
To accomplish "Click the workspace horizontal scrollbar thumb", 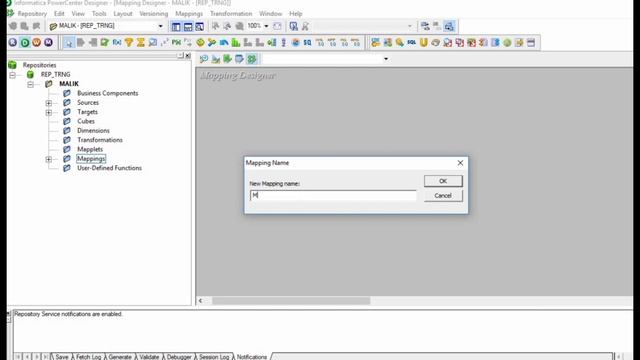I will (291, 301).
